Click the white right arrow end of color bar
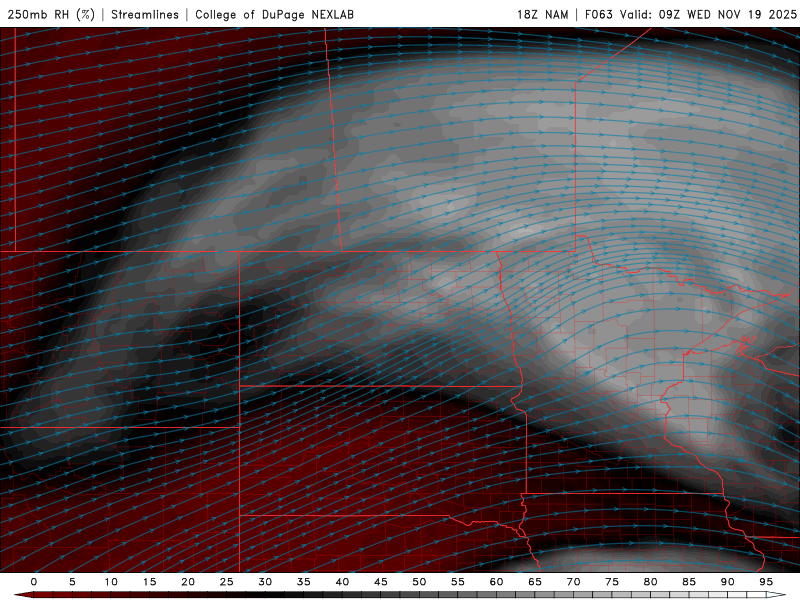This screenshot has height=600, width=800. (x=776, y=595)
